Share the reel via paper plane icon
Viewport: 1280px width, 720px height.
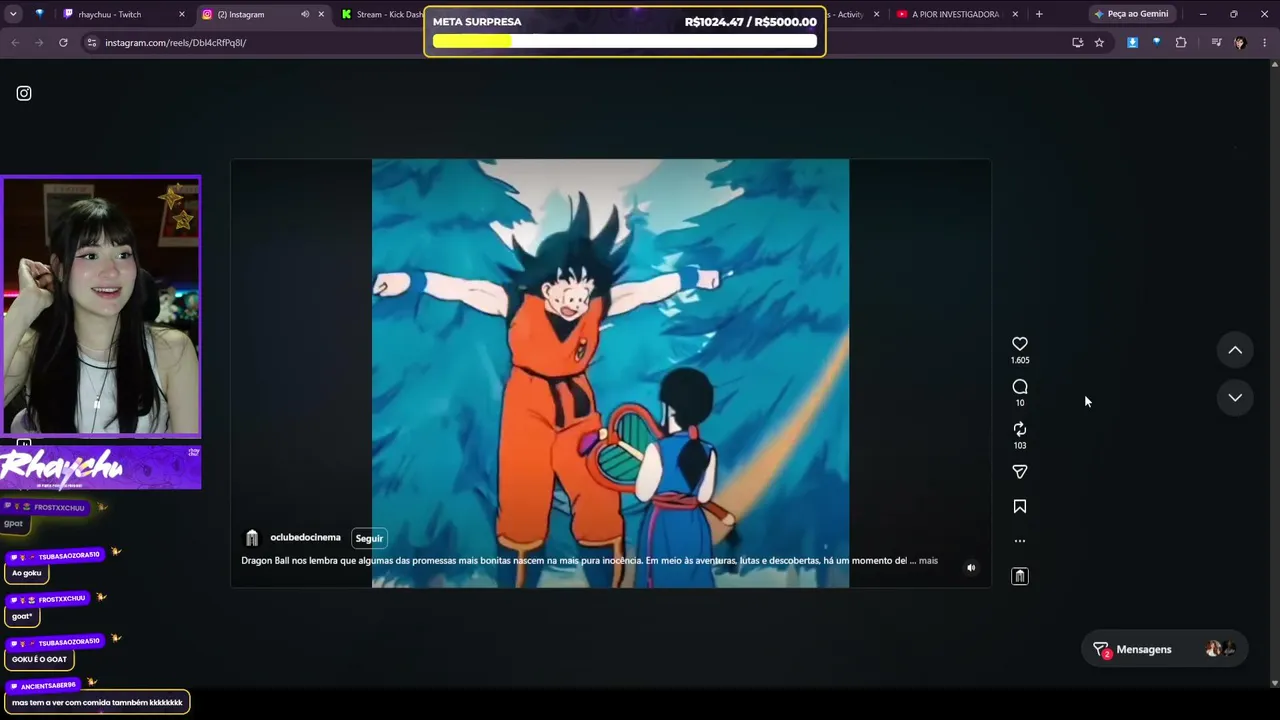point(1020,472)
